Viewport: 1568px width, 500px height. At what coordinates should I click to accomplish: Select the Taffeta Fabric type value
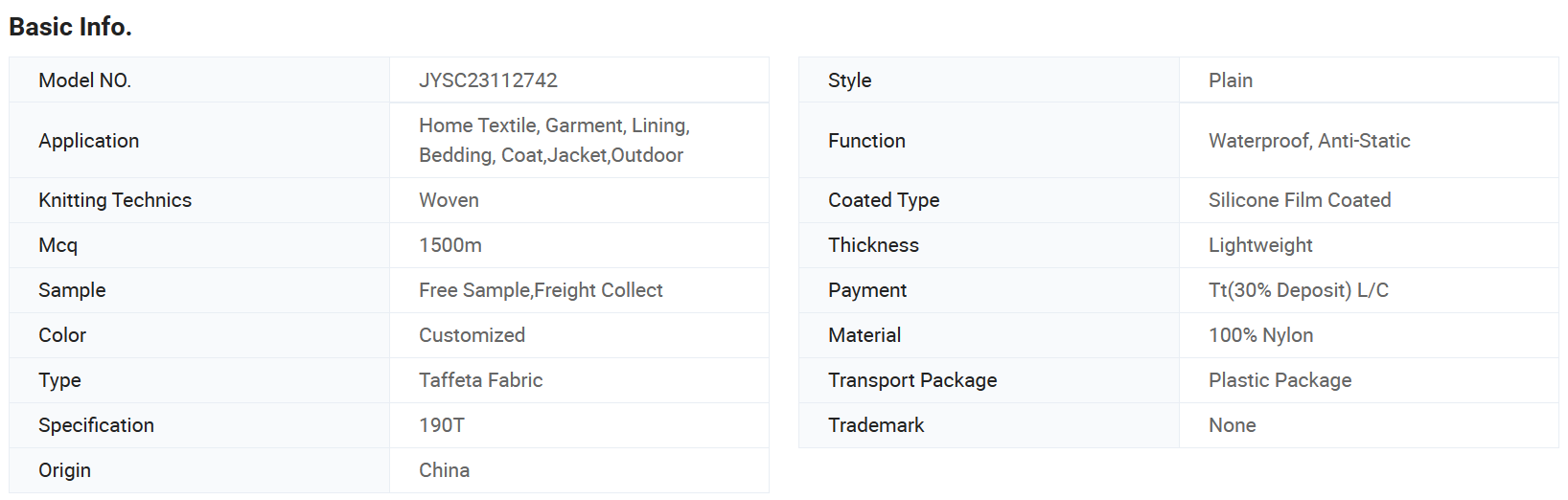click(480, 380)
